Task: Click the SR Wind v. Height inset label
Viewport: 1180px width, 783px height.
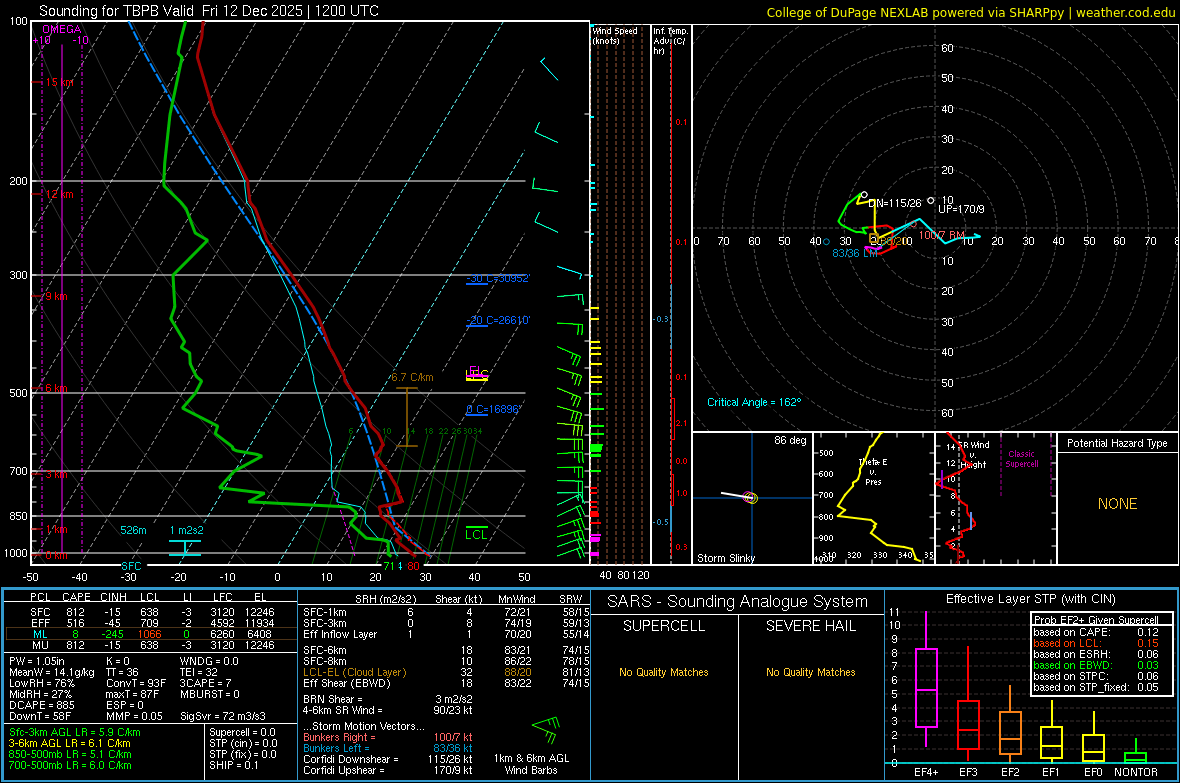Action: [974, 455]
